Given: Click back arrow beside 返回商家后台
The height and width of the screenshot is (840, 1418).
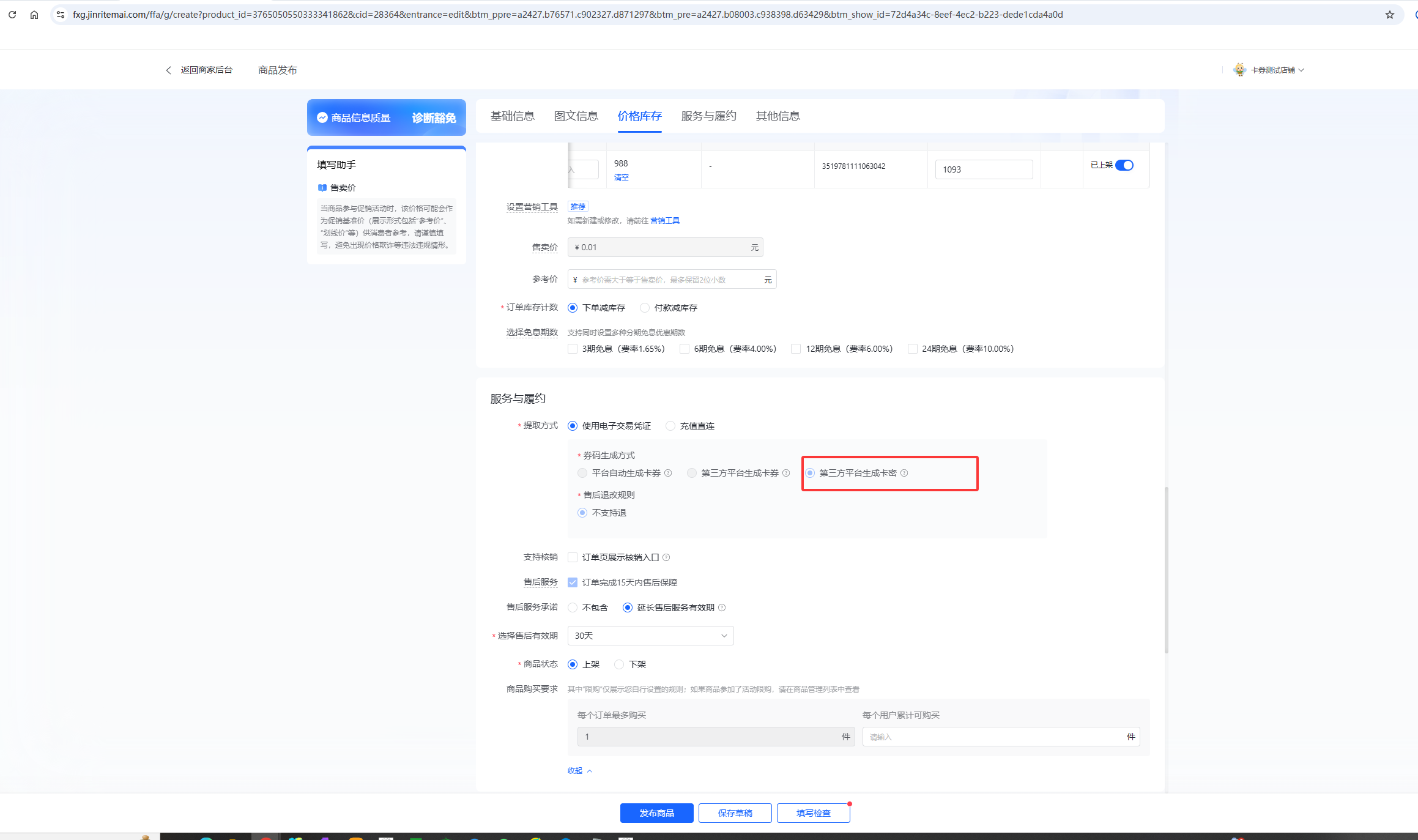Looking at the screenshot, I should click(168, 70).
